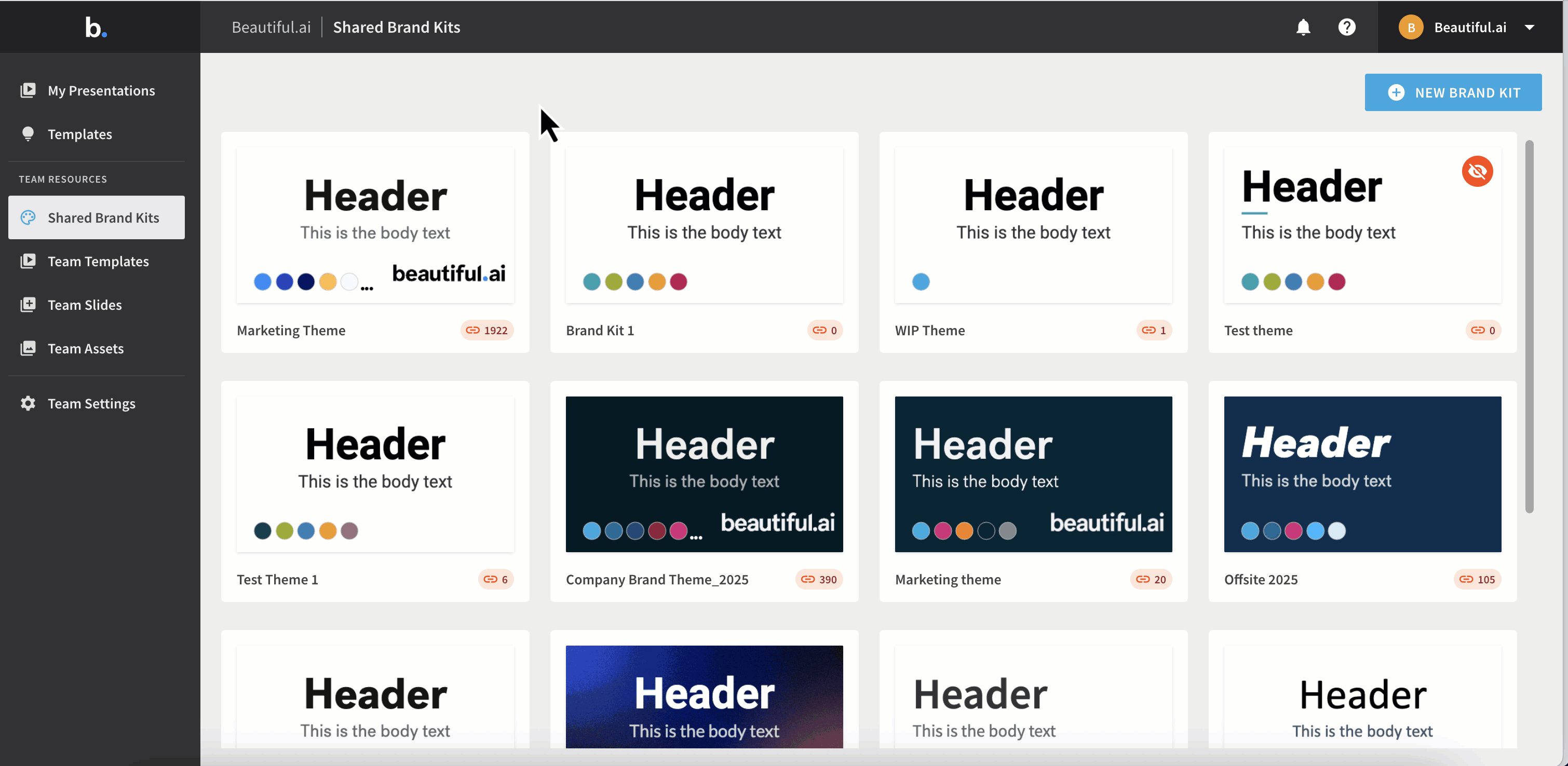Open Team Slides section
1568x766 pixels.
[x=96, y=305]
